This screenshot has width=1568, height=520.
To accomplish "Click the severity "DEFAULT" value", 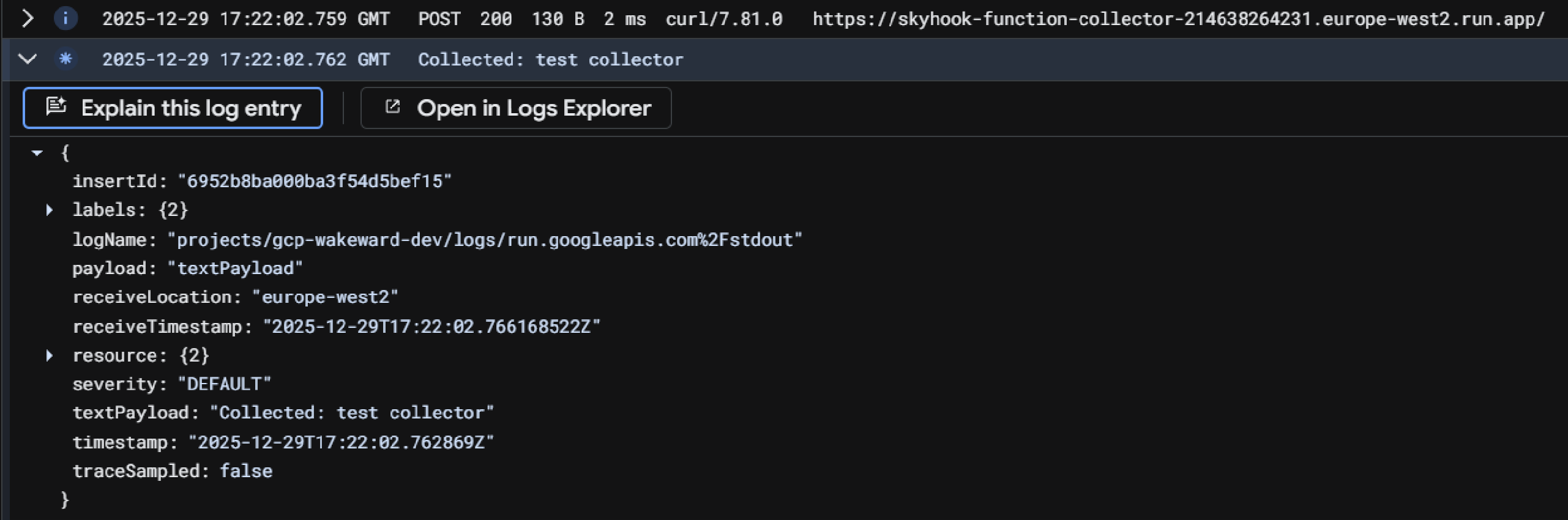I will 224,384.
